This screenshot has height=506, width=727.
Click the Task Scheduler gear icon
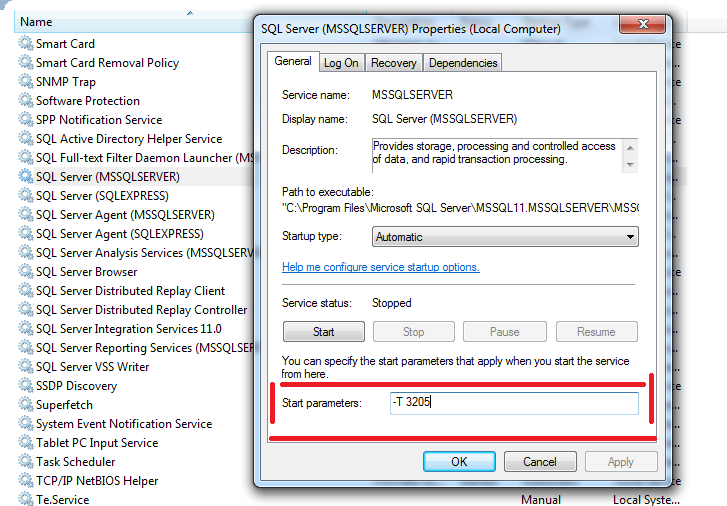(26, 461)
